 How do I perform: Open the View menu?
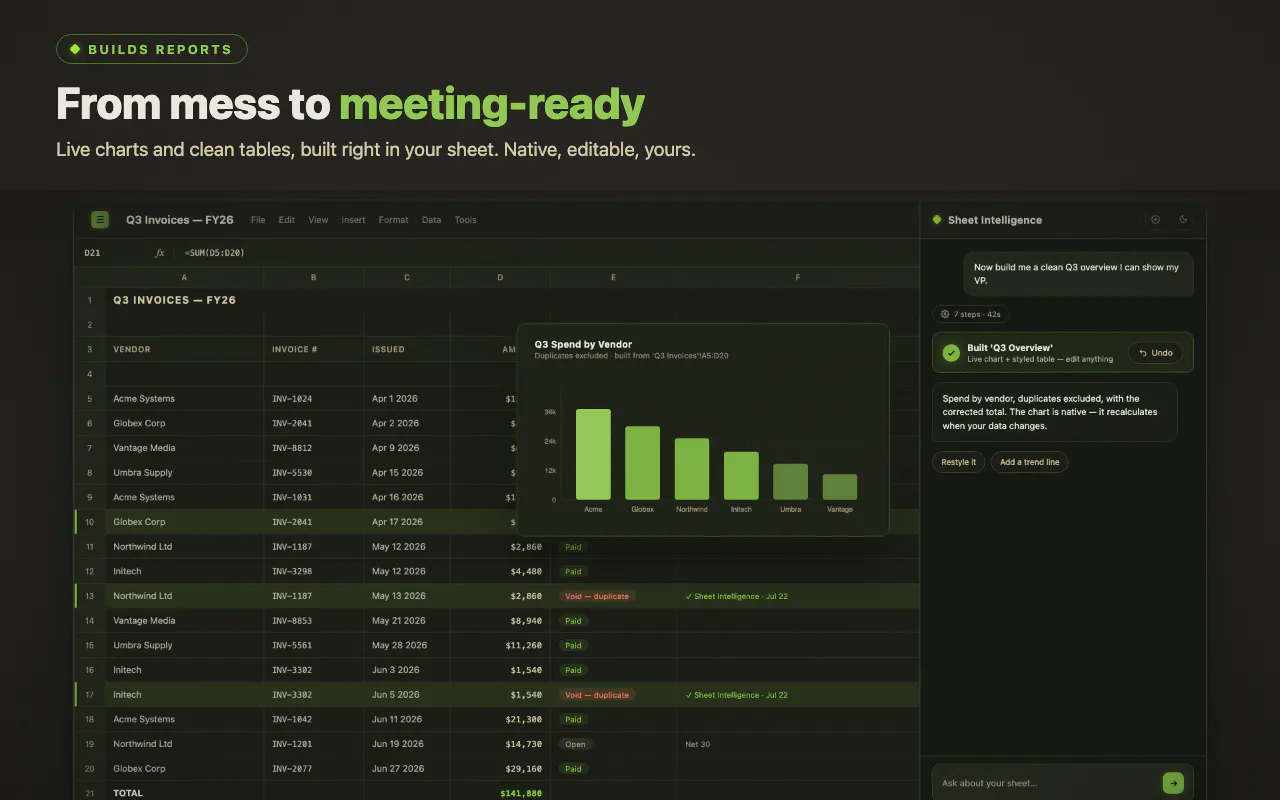[x=318, y=220]
